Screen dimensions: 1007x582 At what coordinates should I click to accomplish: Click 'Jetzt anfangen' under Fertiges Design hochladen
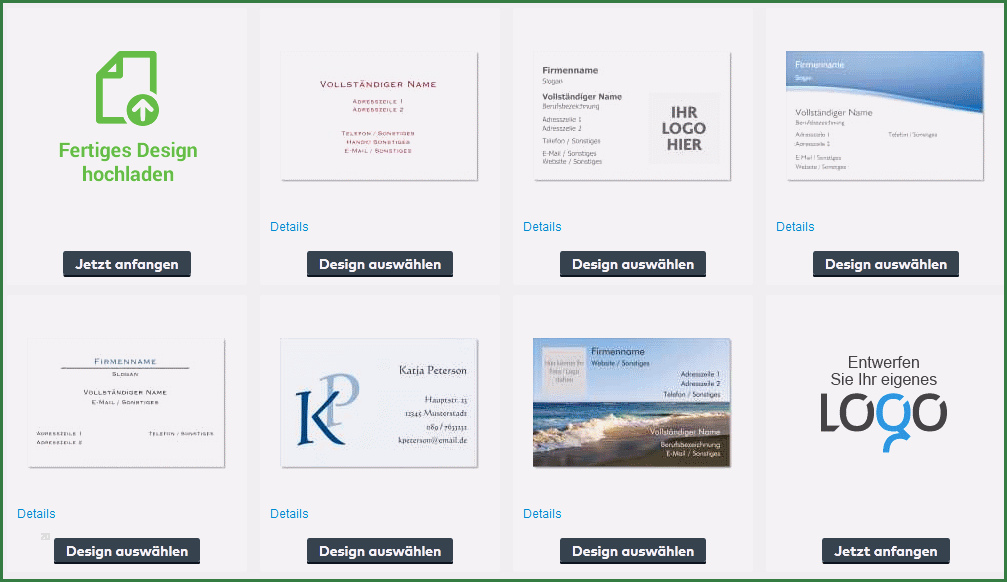point(127,264)
